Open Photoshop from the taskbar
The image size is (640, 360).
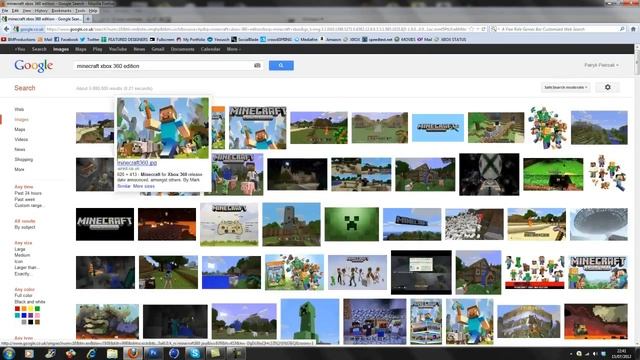tap(153, 353)
